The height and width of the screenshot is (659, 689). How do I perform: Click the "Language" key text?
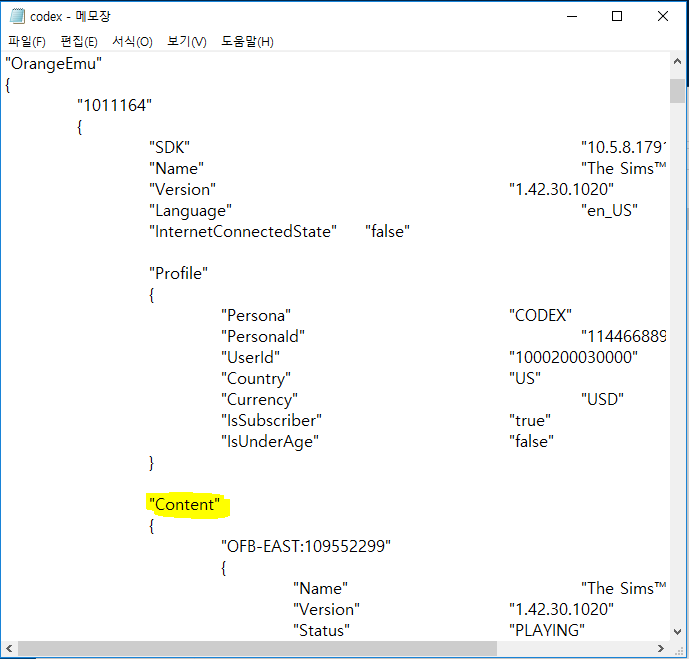pos(190,211)
